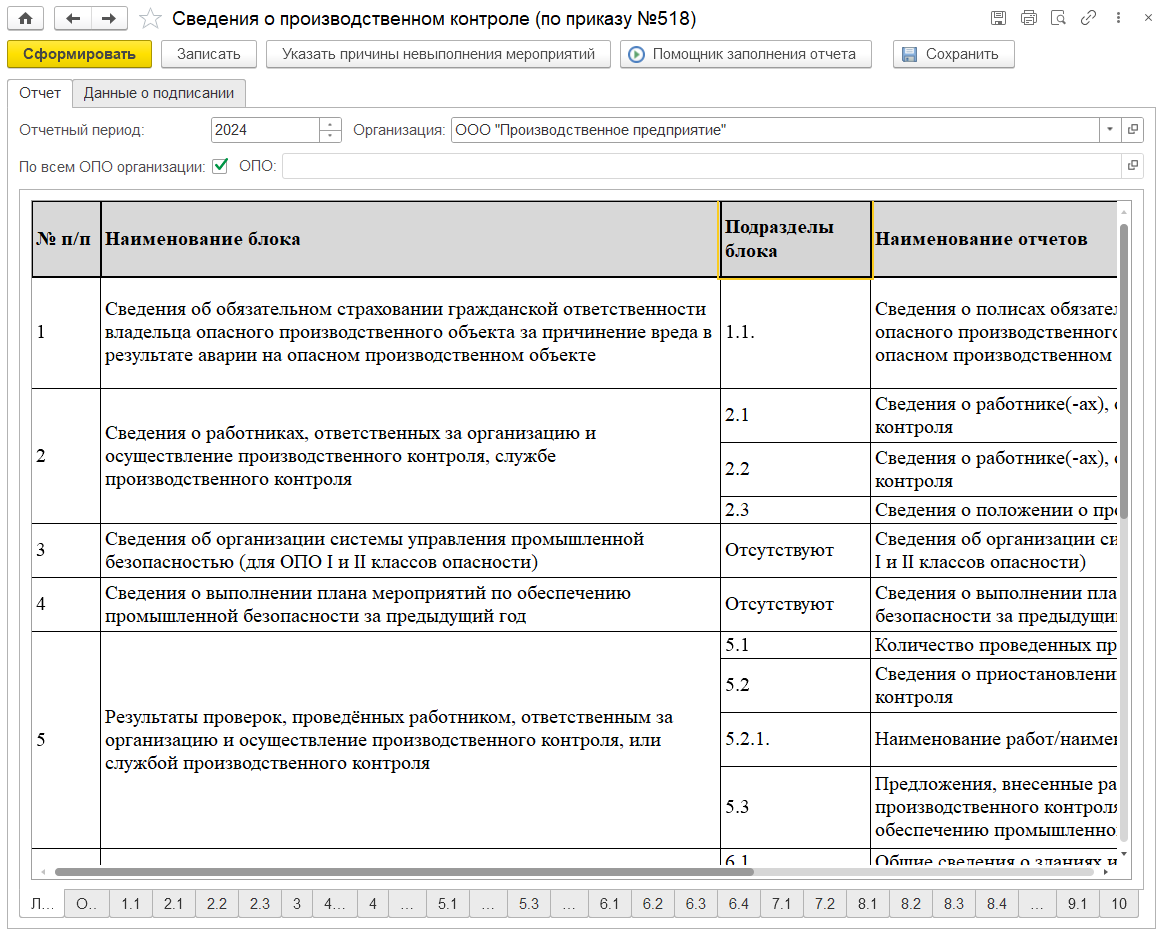Open print preview with the magnifier icon
The width and height of the screenshot is (1162, 937).
point(1059,19)
